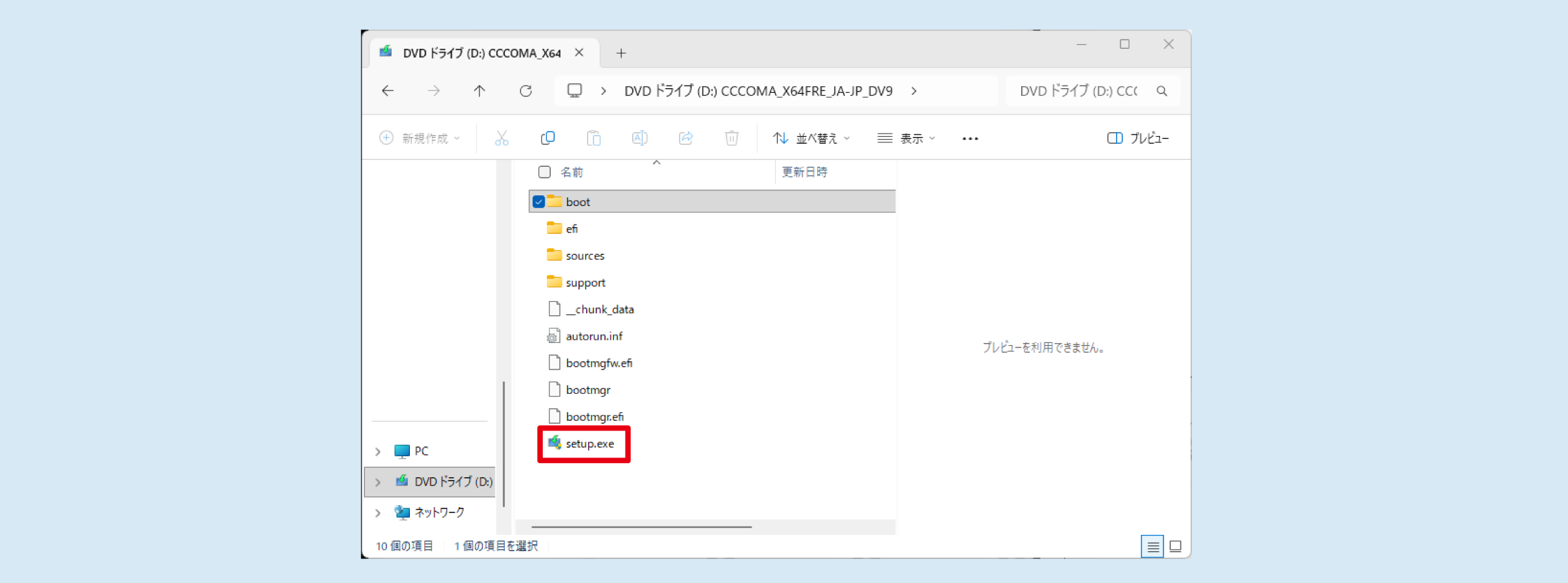Uncheck the boot folder checkbox
Viewport: 1568px width, 583px height.
pyautogui.click(x=539, y=202)
